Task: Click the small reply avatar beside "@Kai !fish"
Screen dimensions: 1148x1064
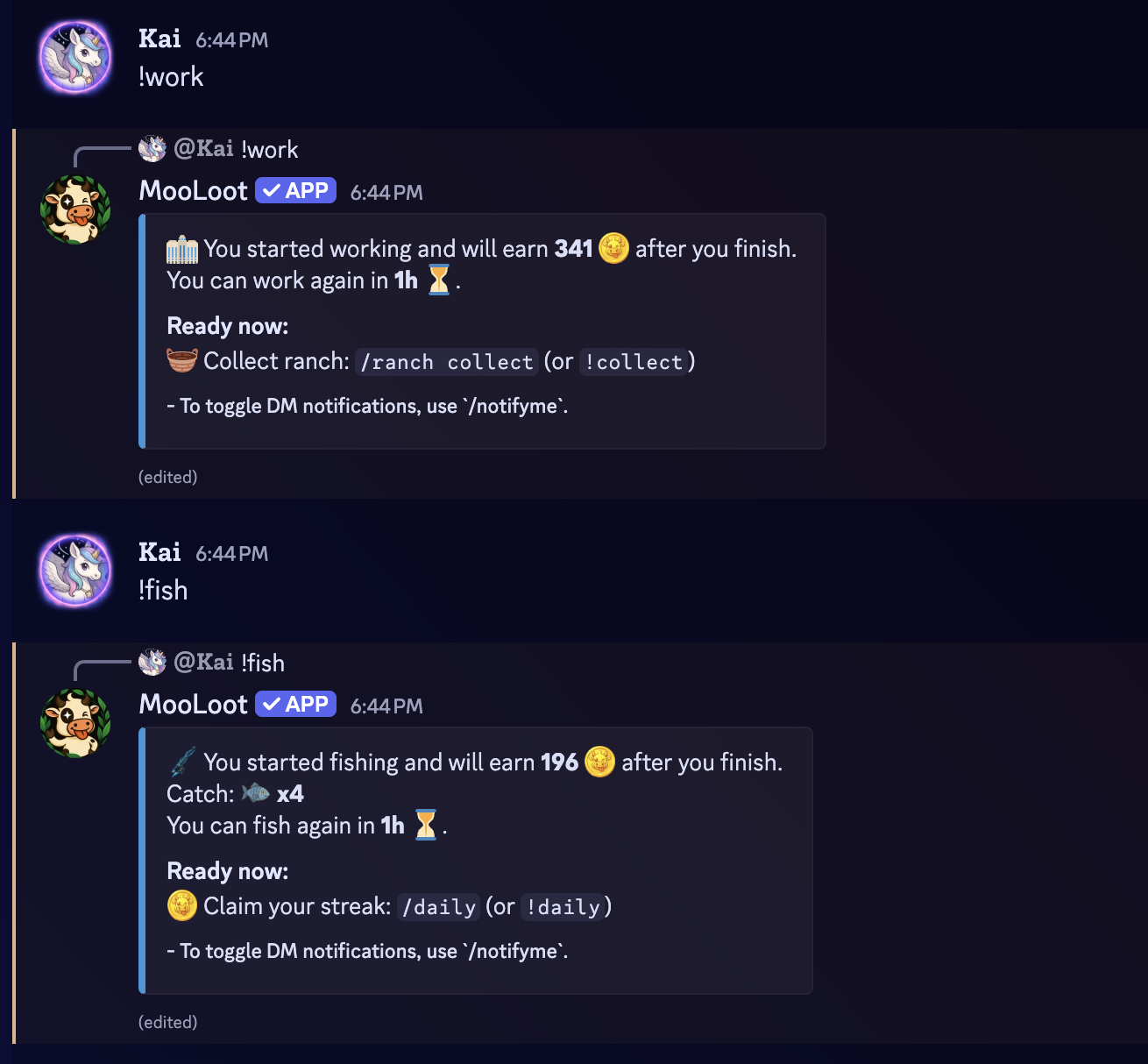Action: coord(152,663)
